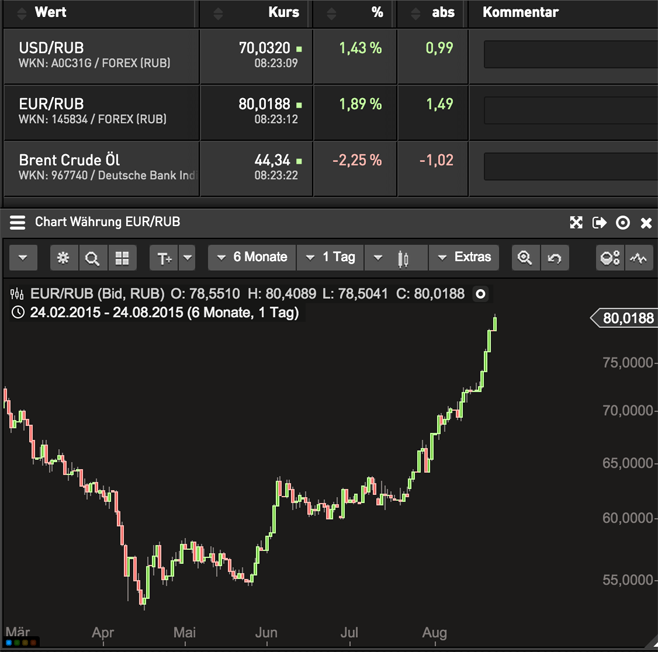Screen dimensions: 658x652
Task: Click the magnifier search icon in chart toolbar
Action: click(x=92, y=258)
